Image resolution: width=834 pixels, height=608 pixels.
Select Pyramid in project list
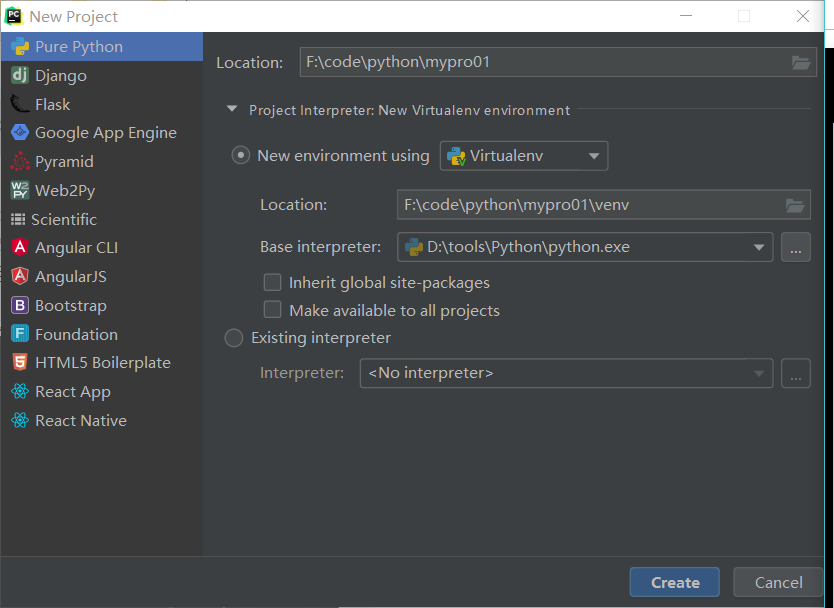coord(102,161)
